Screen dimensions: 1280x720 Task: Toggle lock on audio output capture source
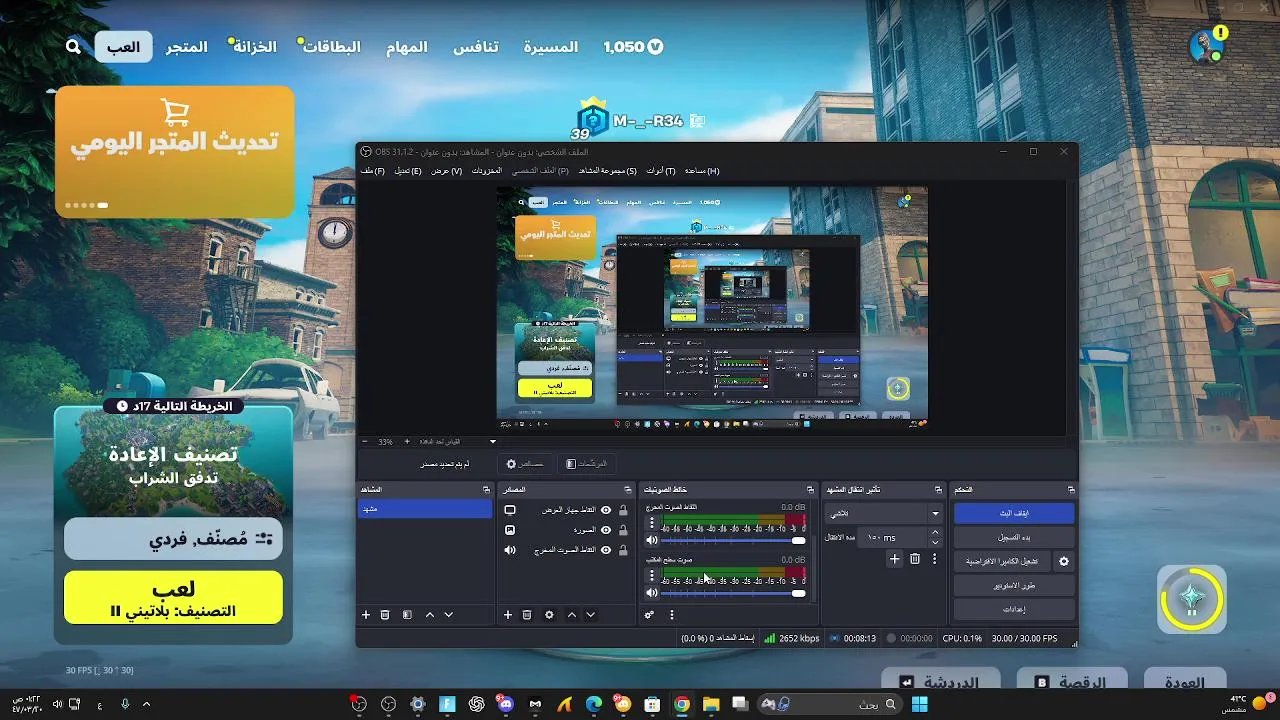click(x=624, y=550)
